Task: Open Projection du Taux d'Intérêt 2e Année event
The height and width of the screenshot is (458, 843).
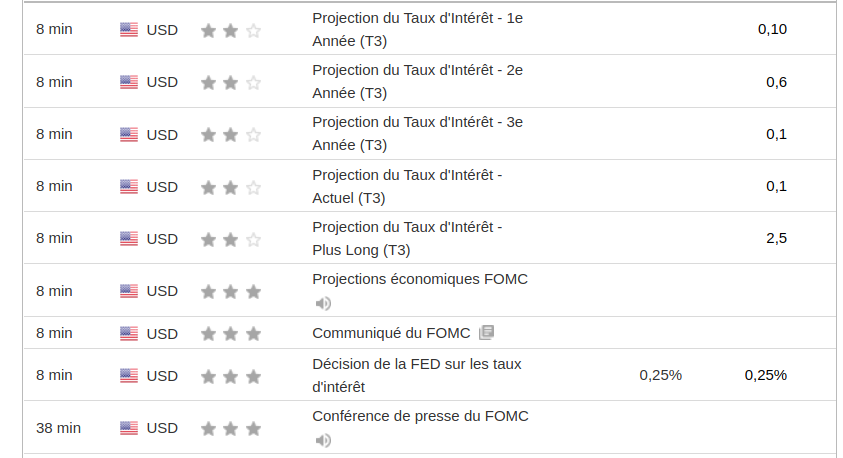Action: coord(417,81)
